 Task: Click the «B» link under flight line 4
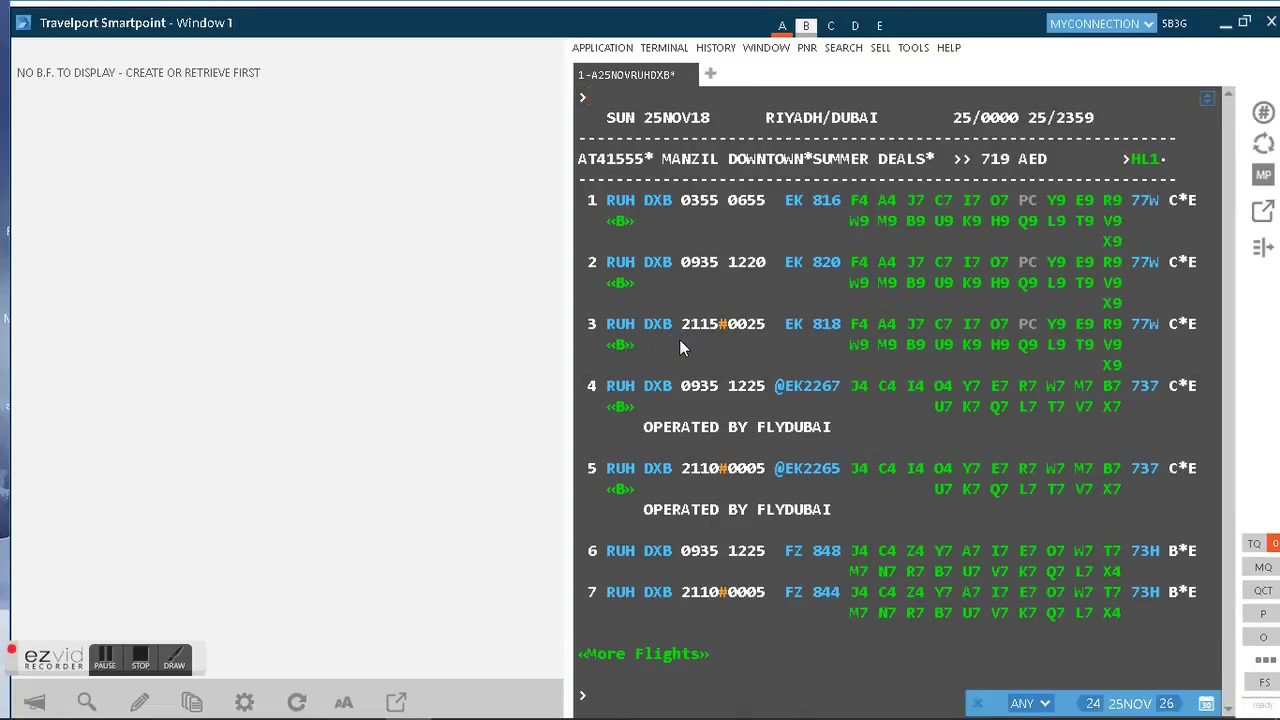tap(620, 407)
